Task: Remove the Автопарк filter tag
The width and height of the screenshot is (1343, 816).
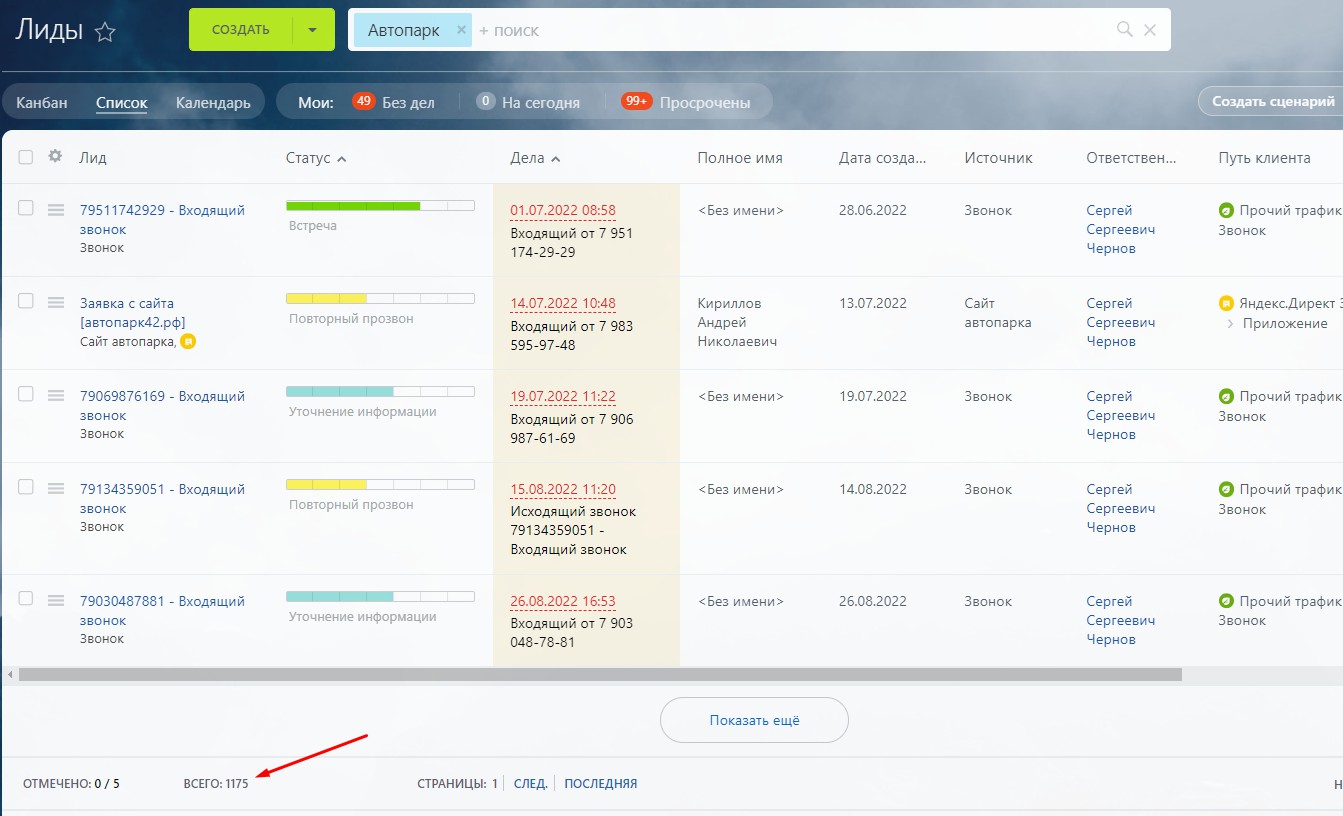Action: pyautogui.click(x=461, y=30)
